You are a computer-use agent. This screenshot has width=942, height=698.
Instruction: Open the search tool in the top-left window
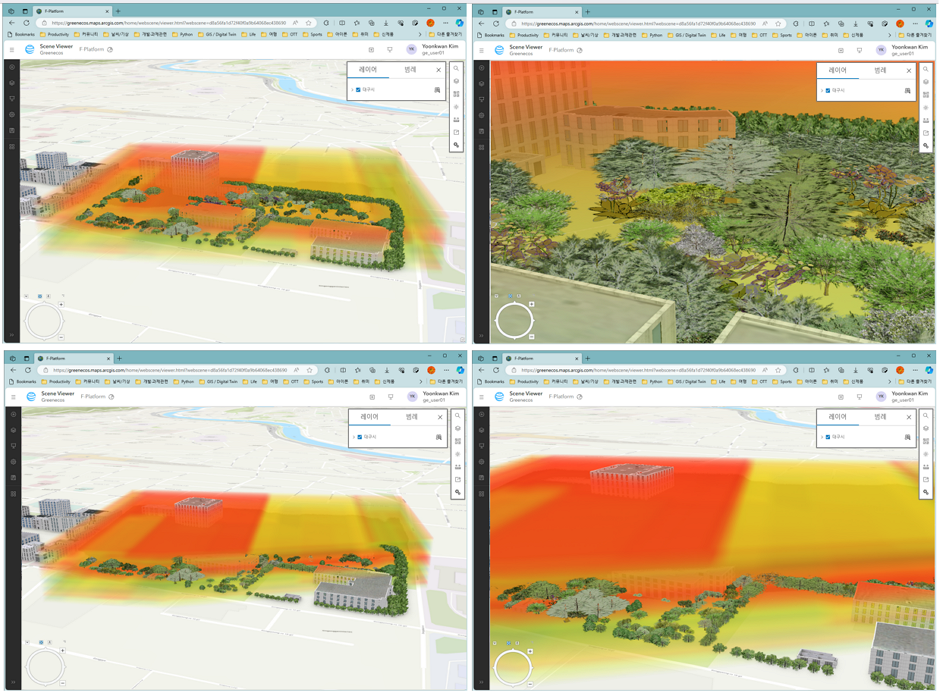tap(457, 68)
